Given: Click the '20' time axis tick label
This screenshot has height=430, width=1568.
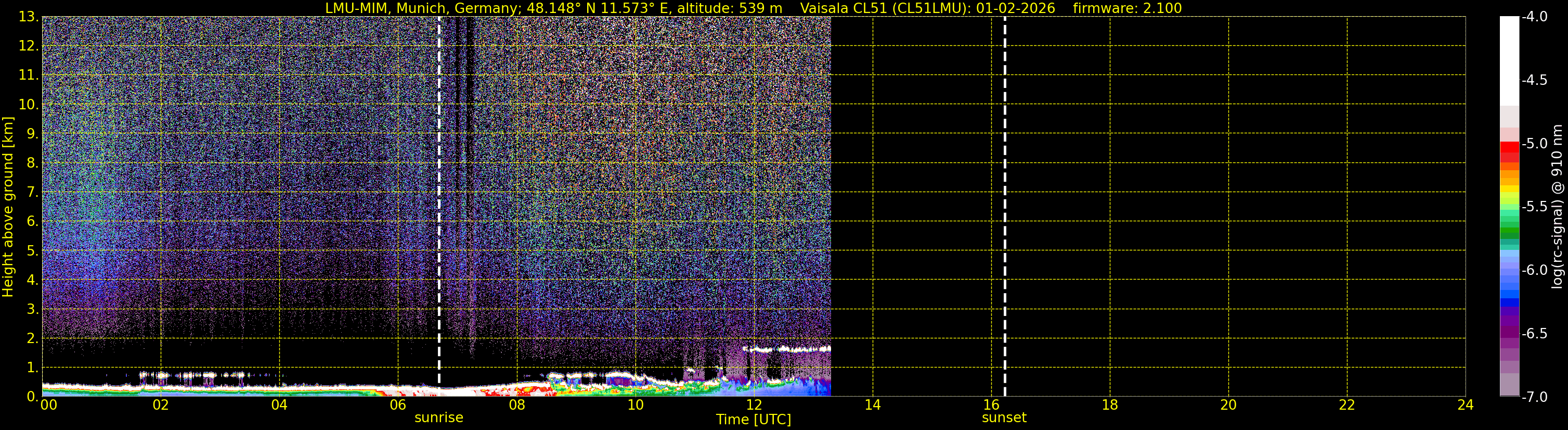Looking at the screenshot, I should point(1228,405).
